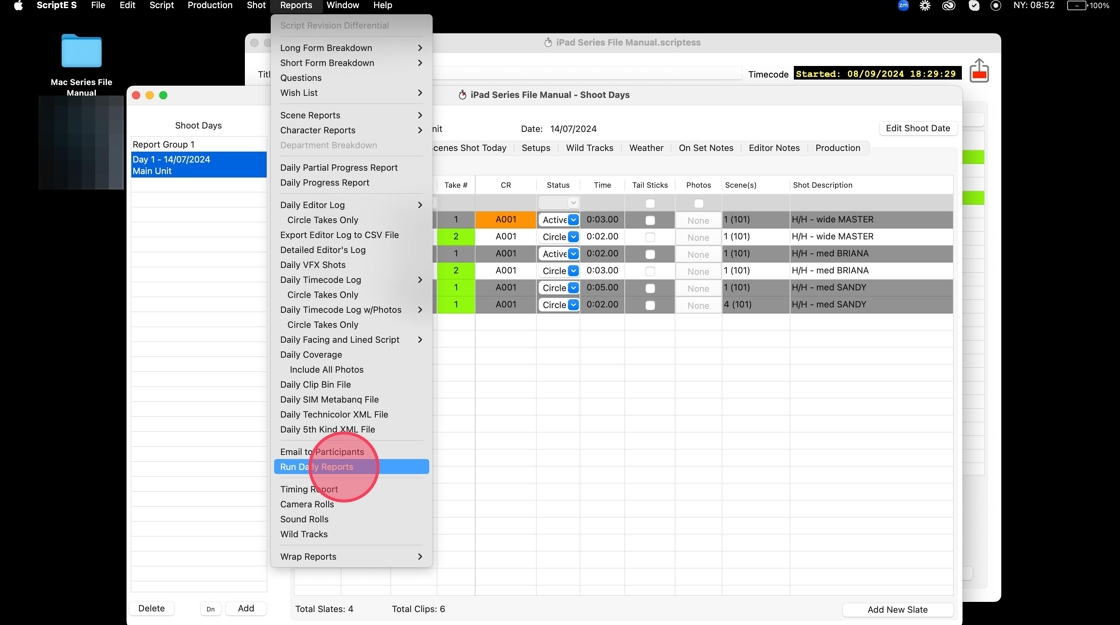Expand Daily Editor Log submenu
This screenshot has width=1120, height=625.
pos(351,205)
